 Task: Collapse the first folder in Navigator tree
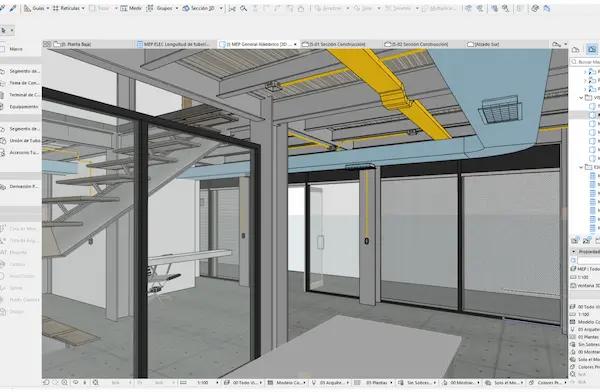pos(581,98)
